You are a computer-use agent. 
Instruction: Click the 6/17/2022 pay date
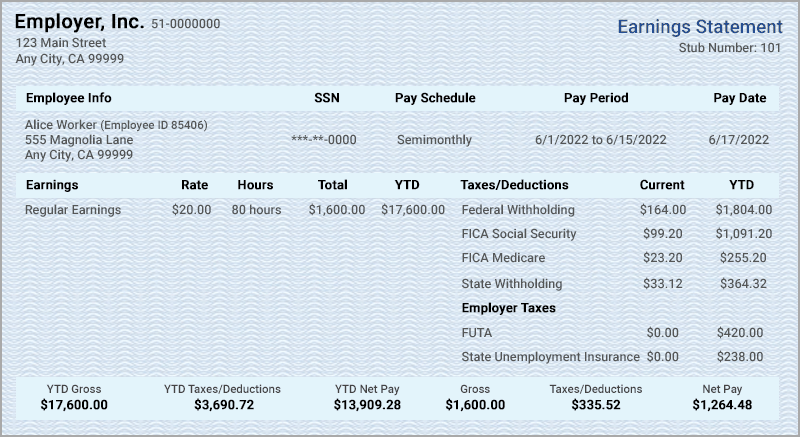pos(739,140)
